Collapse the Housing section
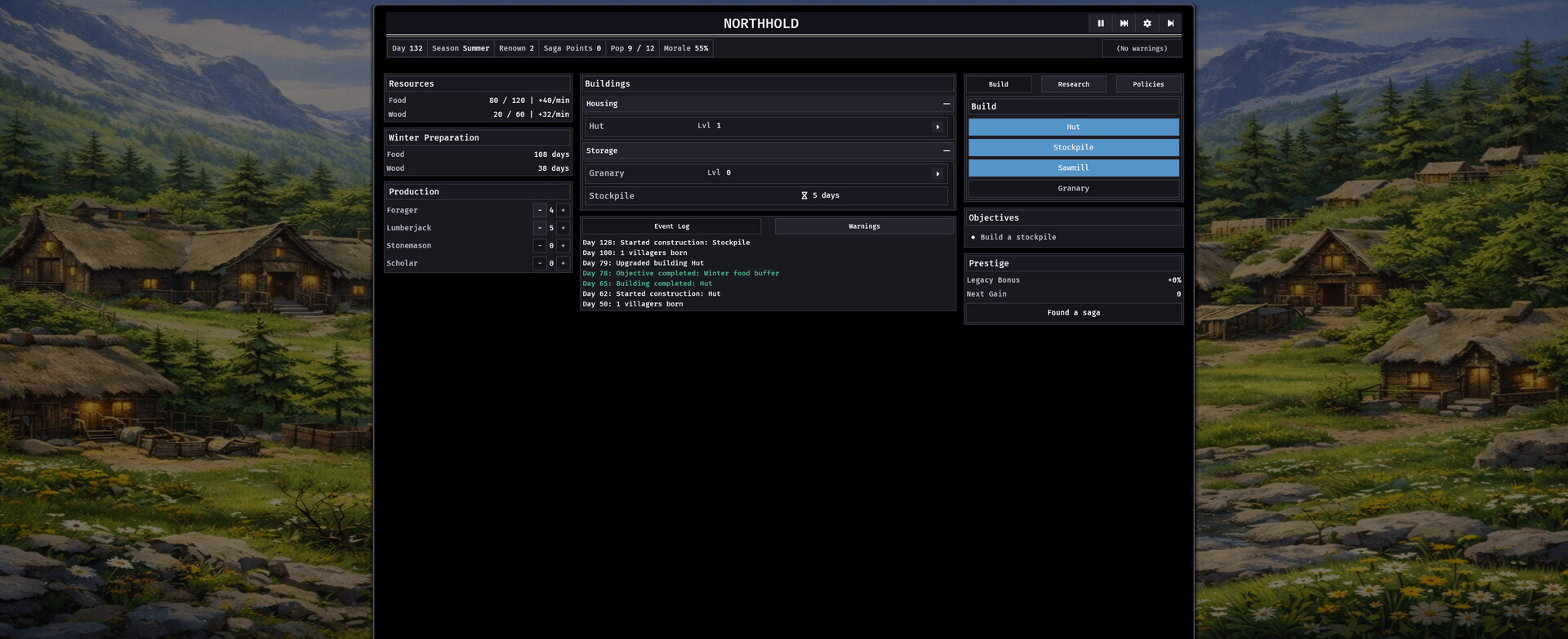1568x639 pixels. (x=946, y=104)
